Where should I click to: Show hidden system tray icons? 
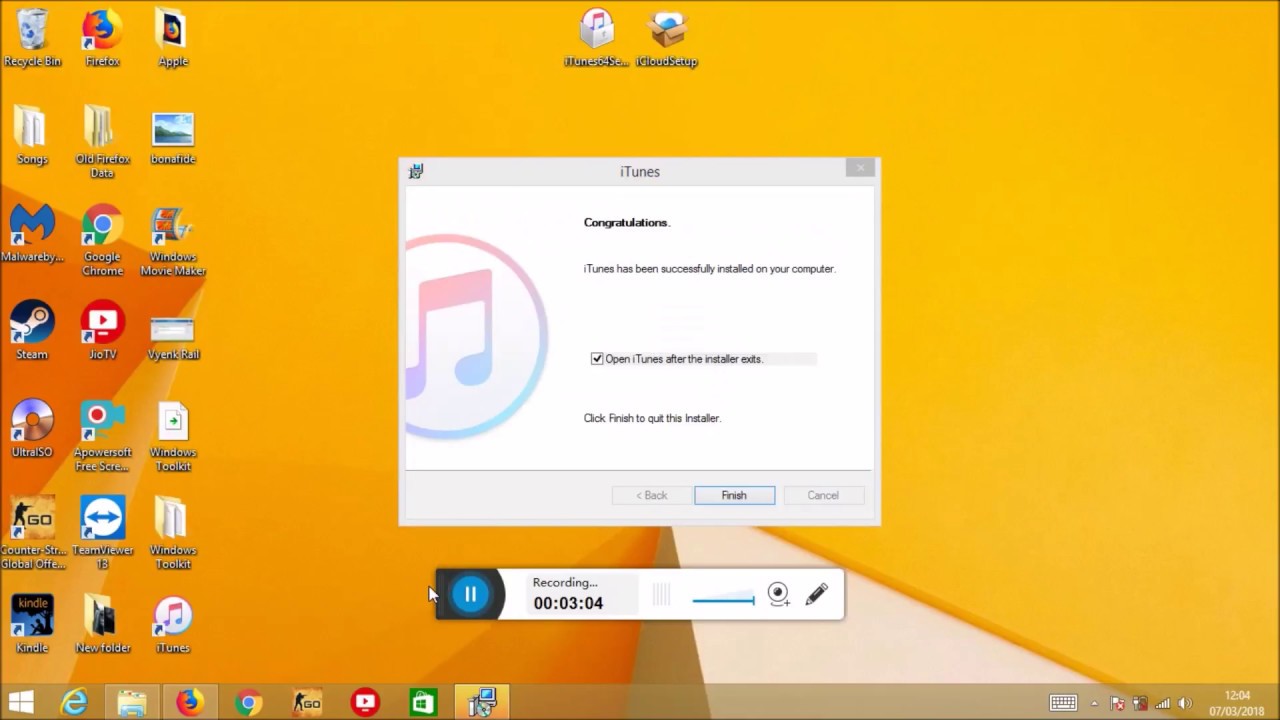[1094, 703]
